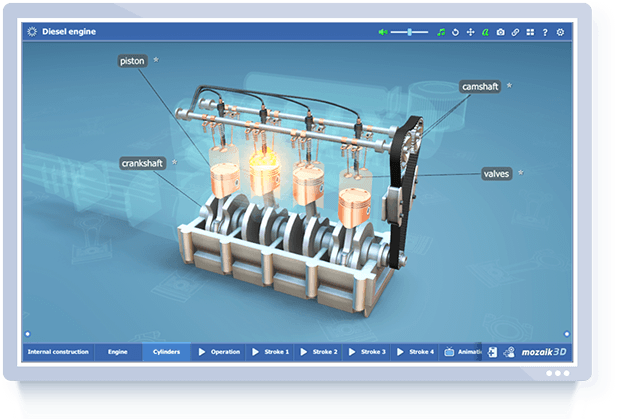Open the grid view icon in the toolbar
621x419 pixels.
(x=530, y=32)
